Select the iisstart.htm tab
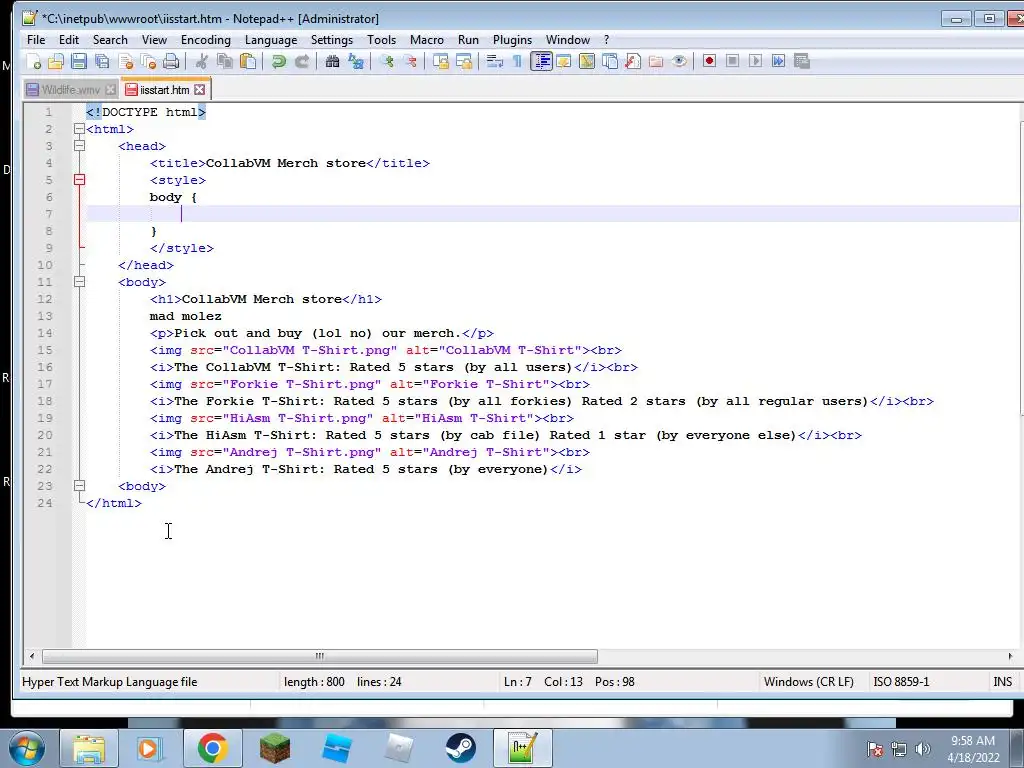The width and height of the screenshot is (1024, 768). [164, 89]
